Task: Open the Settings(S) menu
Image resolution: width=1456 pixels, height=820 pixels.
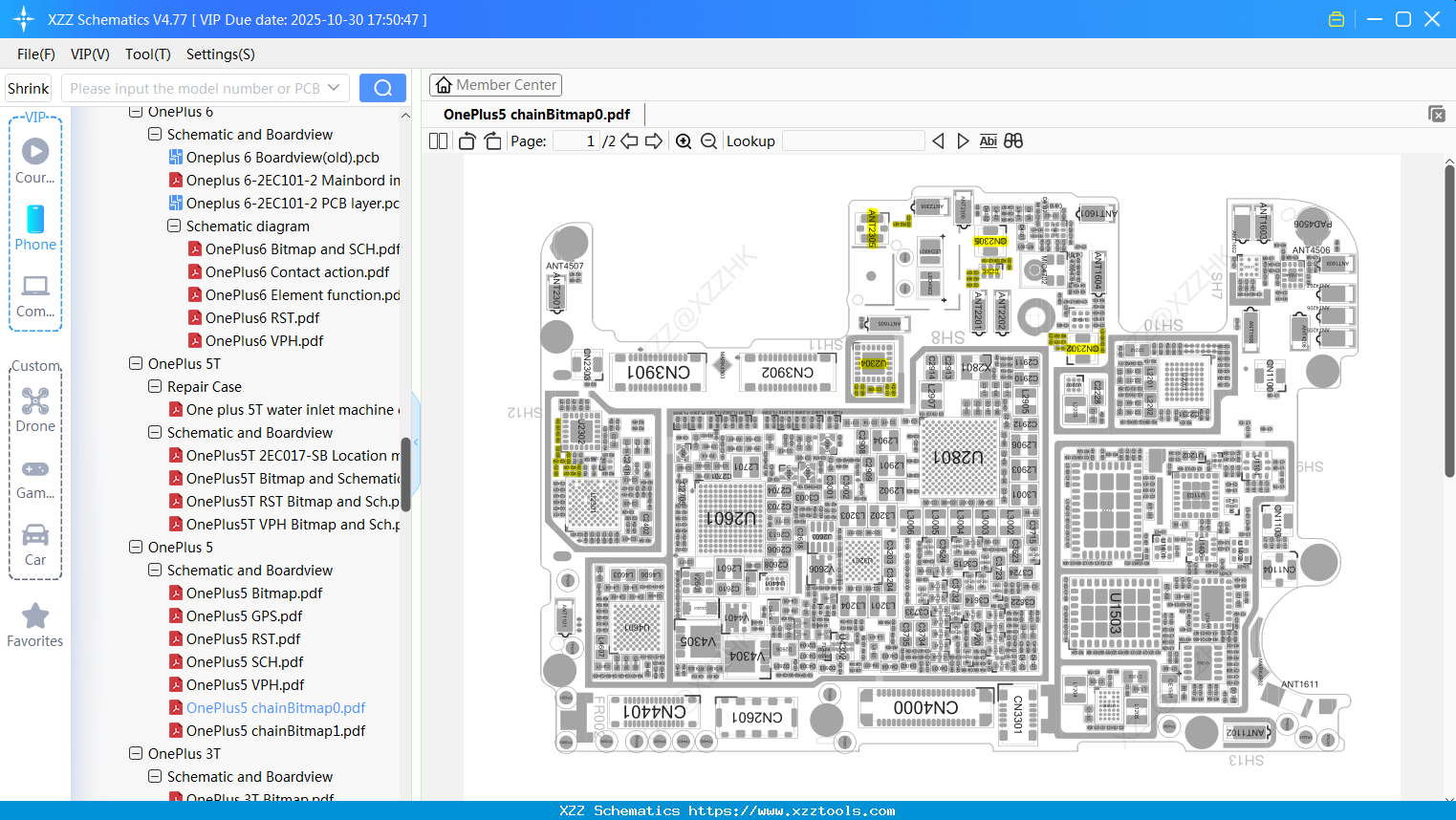Action: [x=221, y=54]
